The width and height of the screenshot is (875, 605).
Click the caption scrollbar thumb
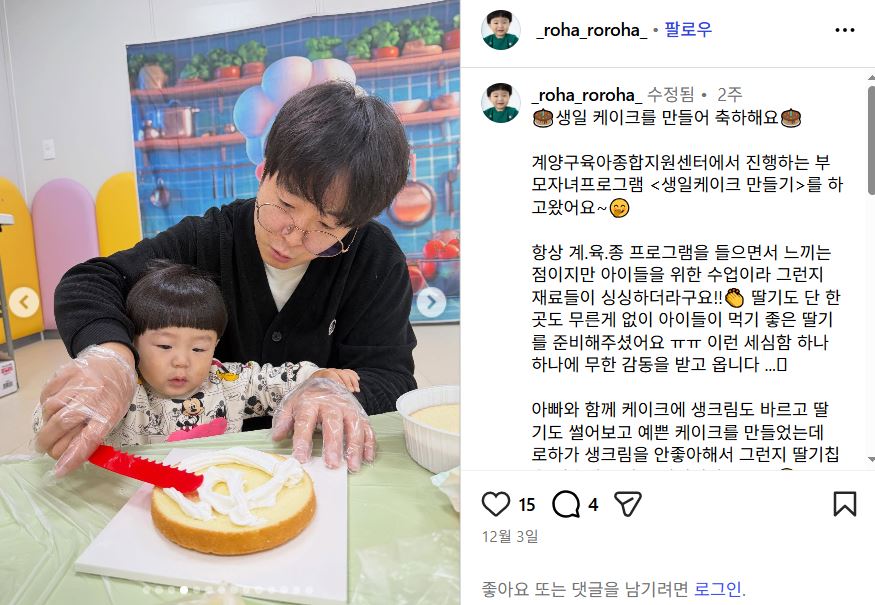point(871,140)
